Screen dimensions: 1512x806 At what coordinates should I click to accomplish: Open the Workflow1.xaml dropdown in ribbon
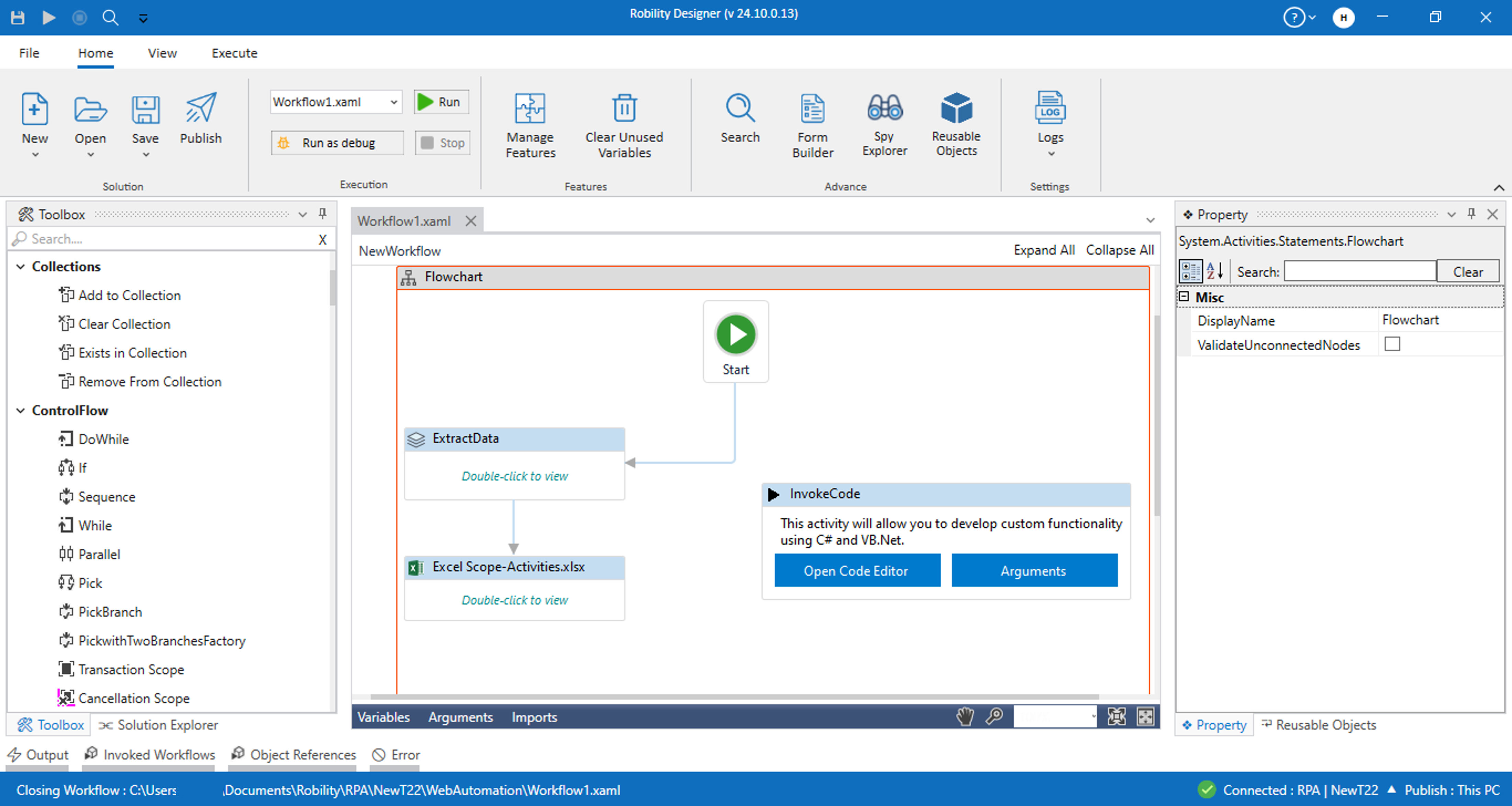click(394, 102)
